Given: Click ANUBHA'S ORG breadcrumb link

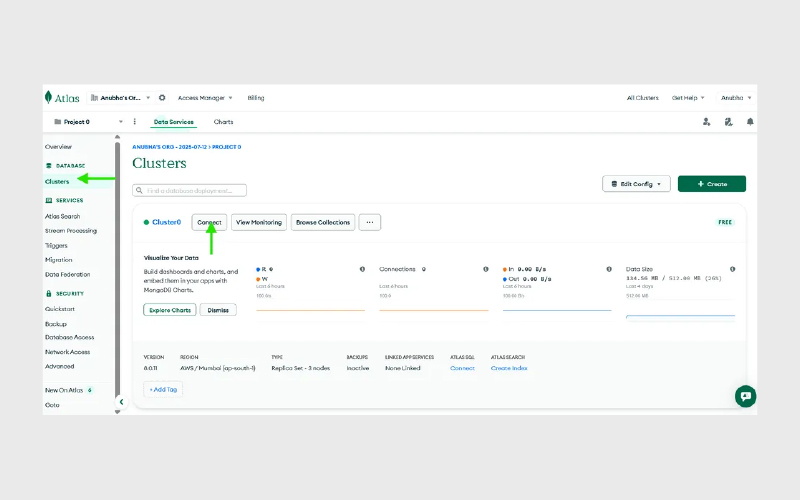Looking at the screenshot, I should [169, 147].
